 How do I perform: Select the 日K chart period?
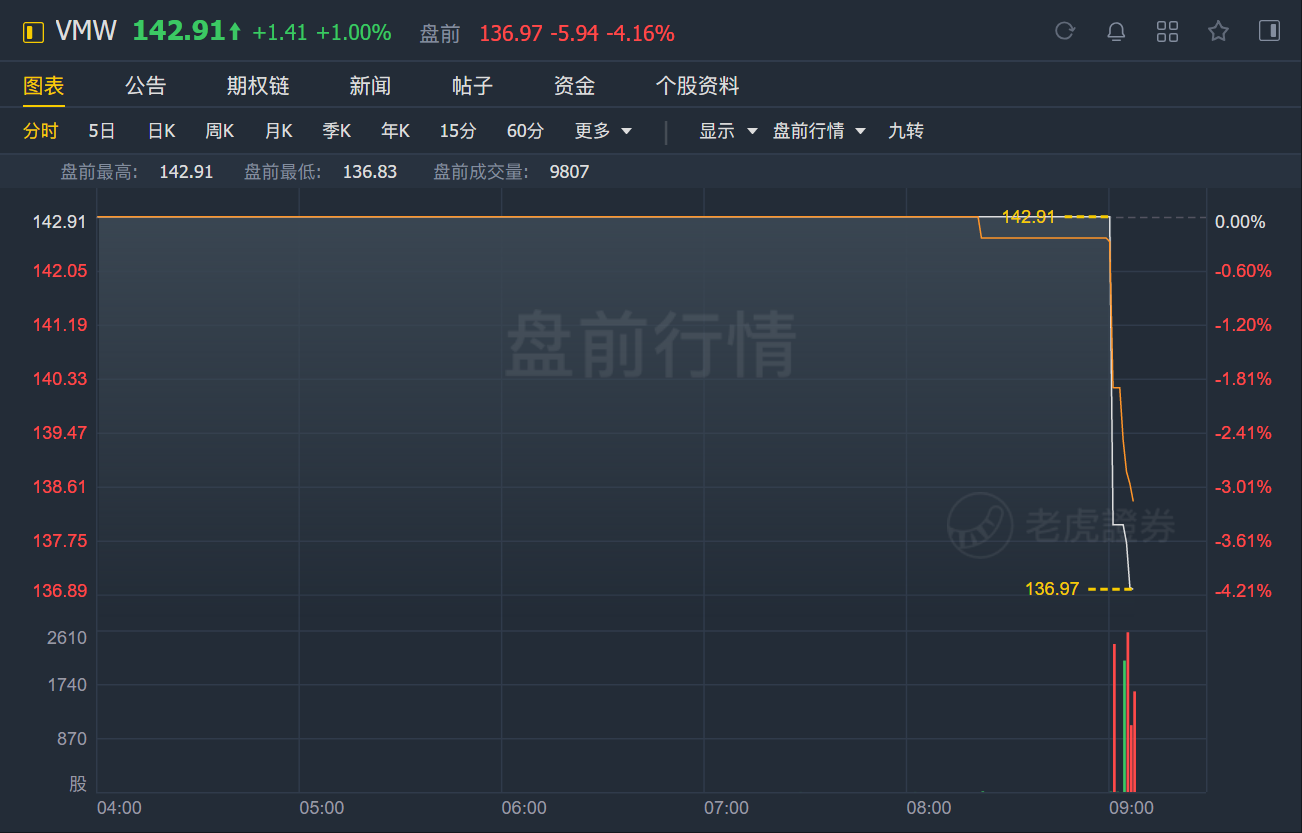[x=161, y=131]
